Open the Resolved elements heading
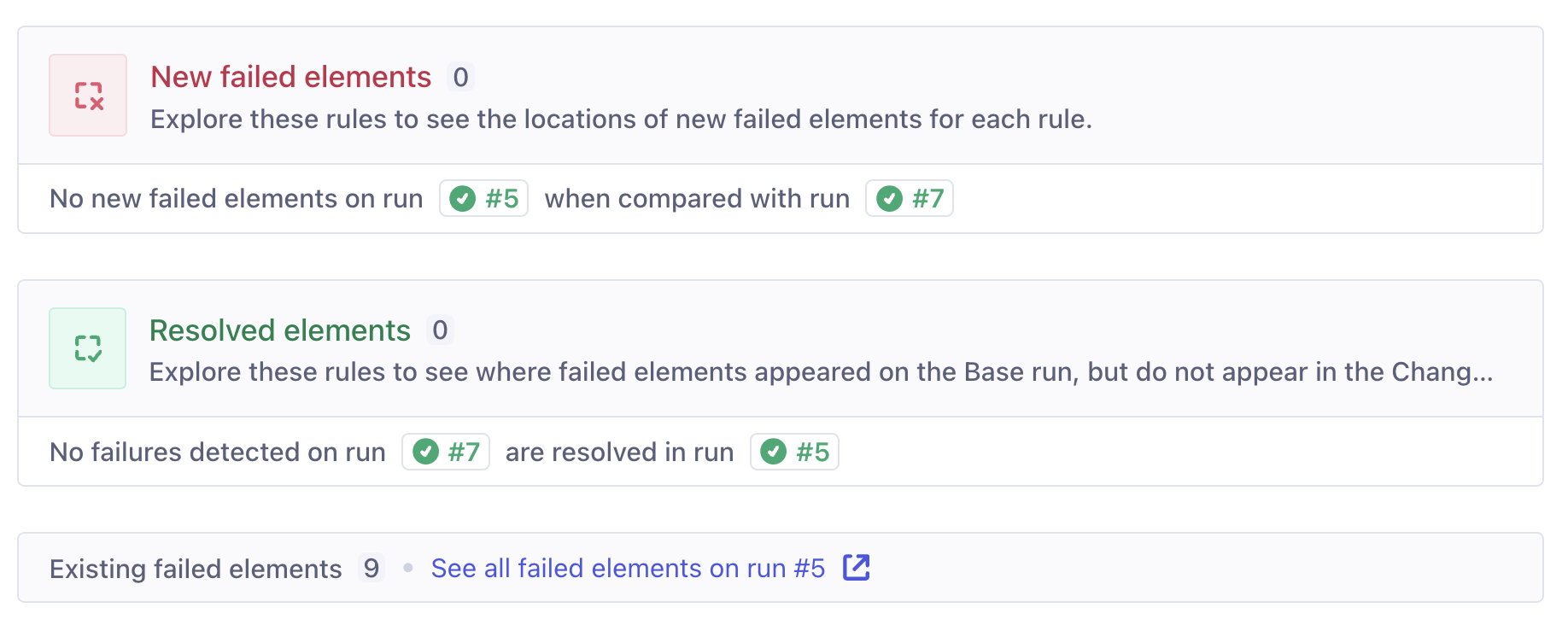Viewport: 1568px width, 625px height. click(279, 330)
